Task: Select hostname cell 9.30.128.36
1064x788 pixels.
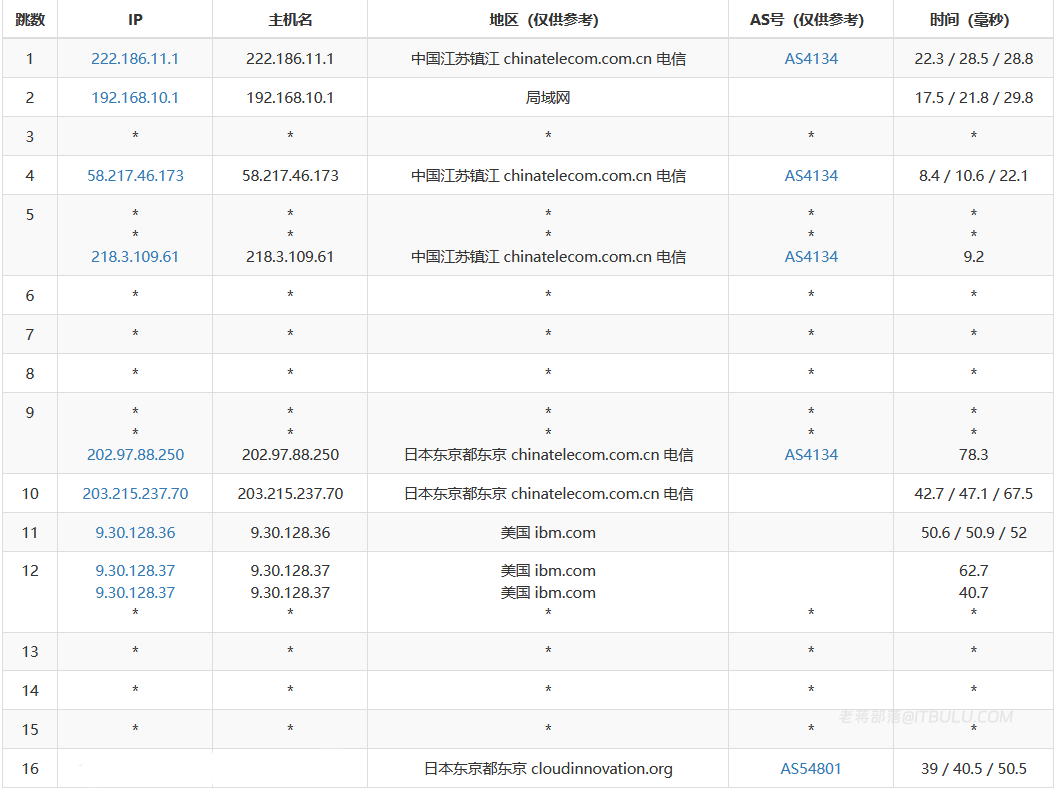Action: click(290, 533)
